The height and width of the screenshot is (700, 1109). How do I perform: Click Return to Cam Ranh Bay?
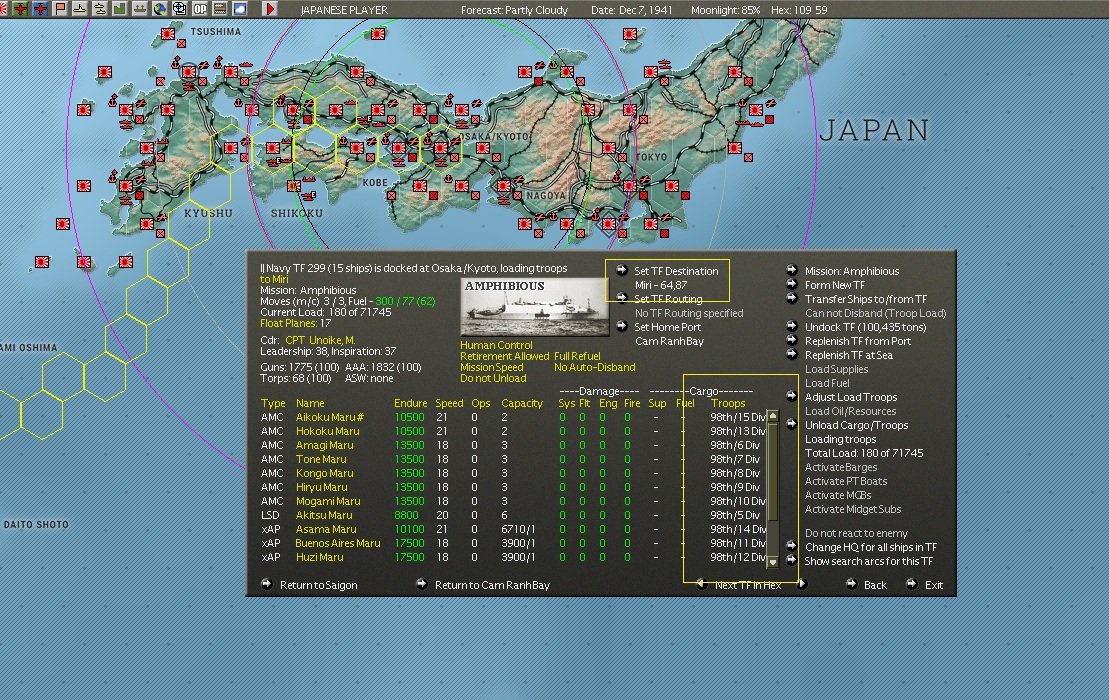click(x=492, y=585)
